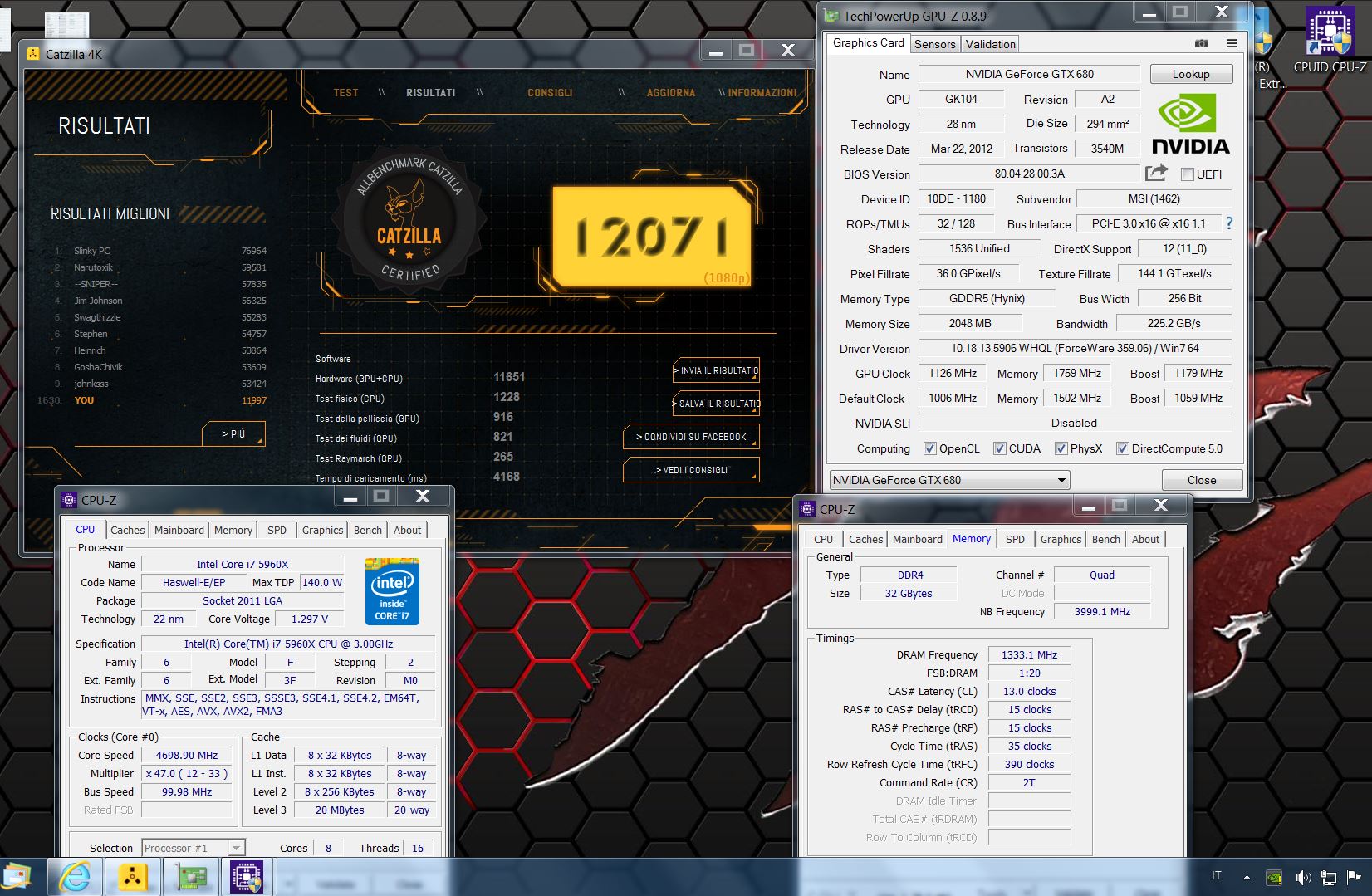Open the About tab in right CPU-Z
1372x896 pixels.
(1145, 539)
